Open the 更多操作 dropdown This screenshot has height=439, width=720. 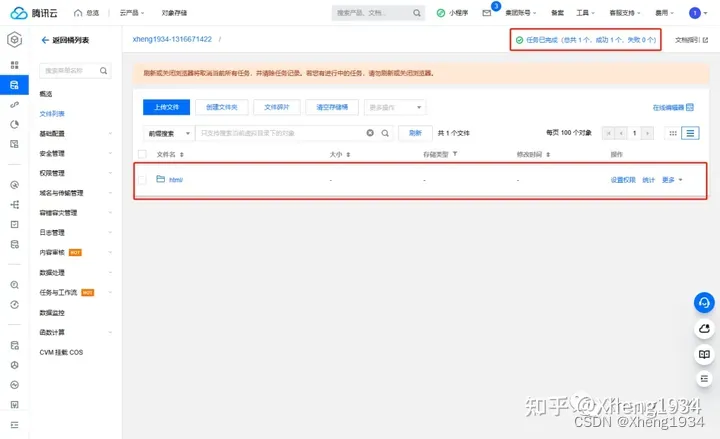[395, 107]
